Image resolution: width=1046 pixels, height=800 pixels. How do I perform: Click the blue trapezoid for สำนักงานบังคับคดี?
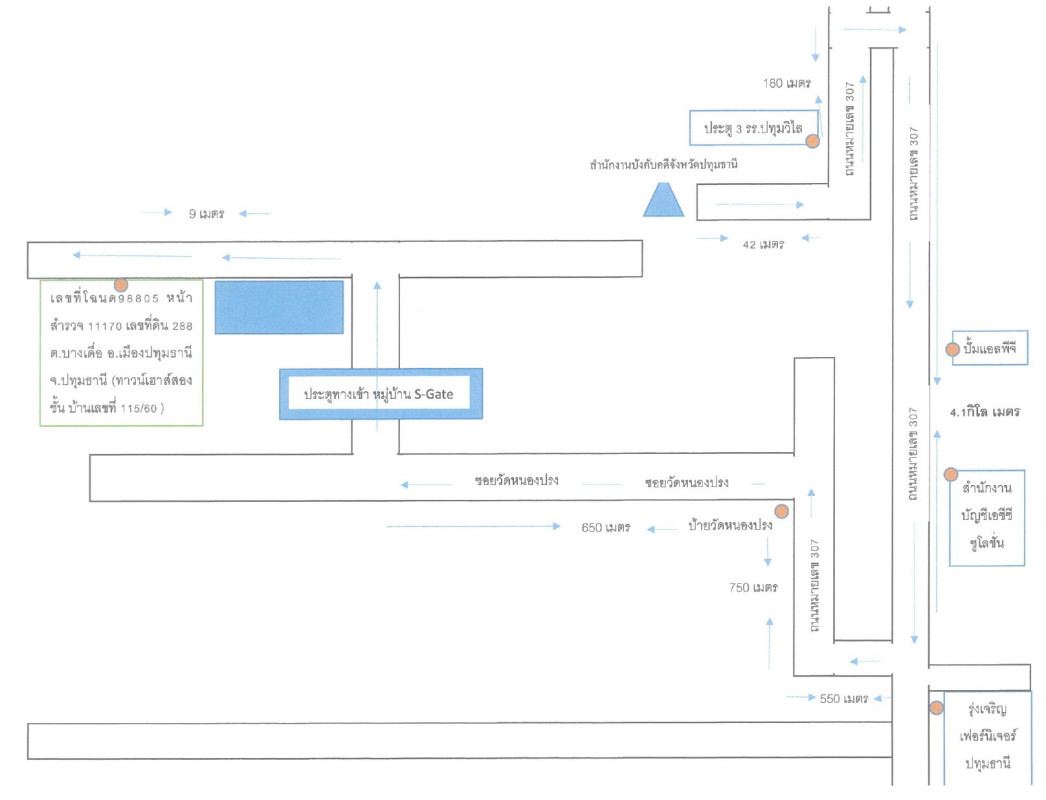663,200
